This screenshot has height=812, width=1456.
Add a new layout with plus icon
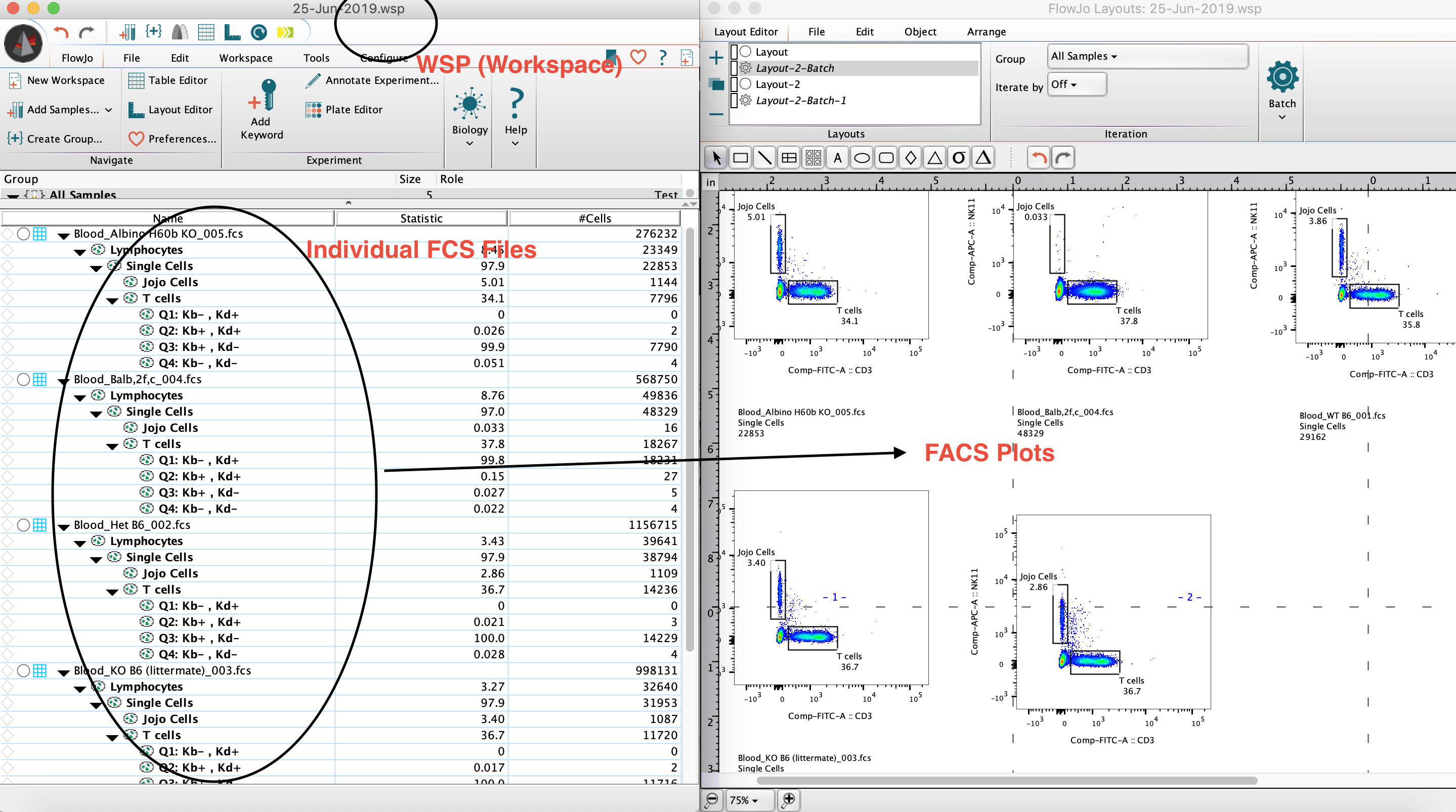[715, 57]
